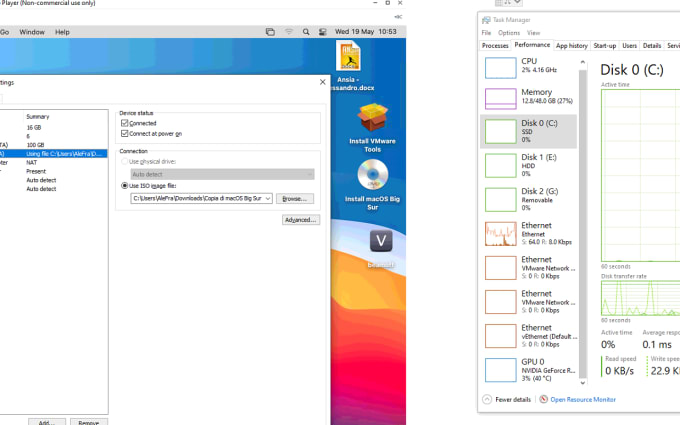Click the screen mirroring icon in the macOS menu bar

(x=270, y=32)
